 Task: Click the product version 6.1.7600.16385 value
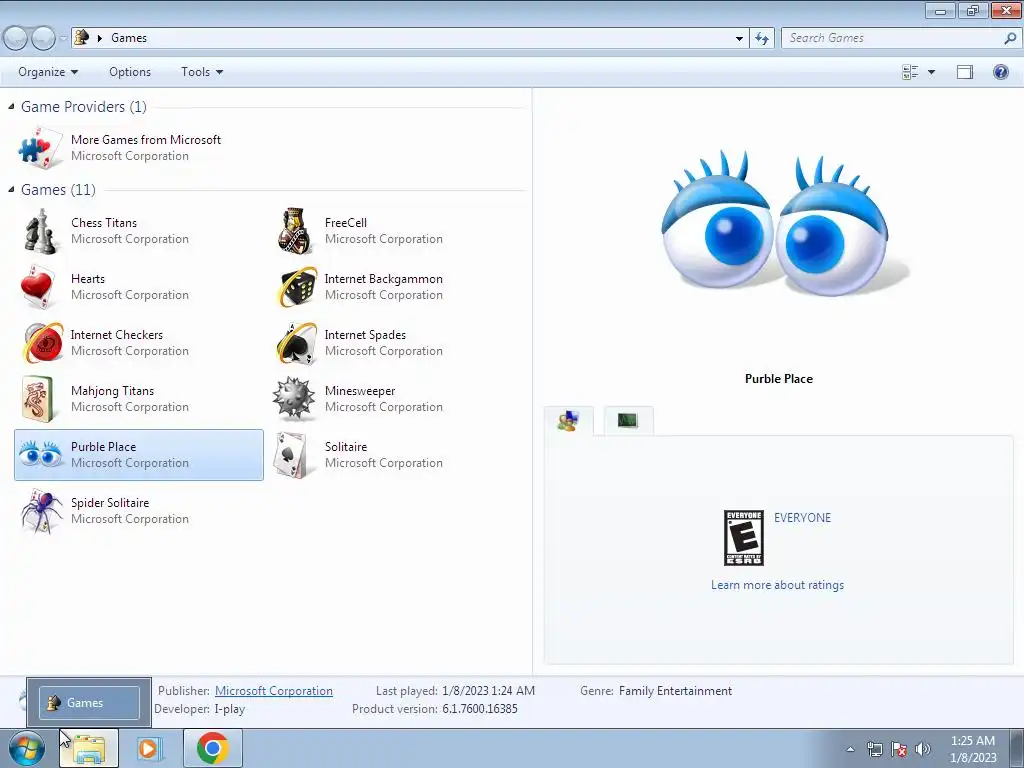tap(480, 709)
